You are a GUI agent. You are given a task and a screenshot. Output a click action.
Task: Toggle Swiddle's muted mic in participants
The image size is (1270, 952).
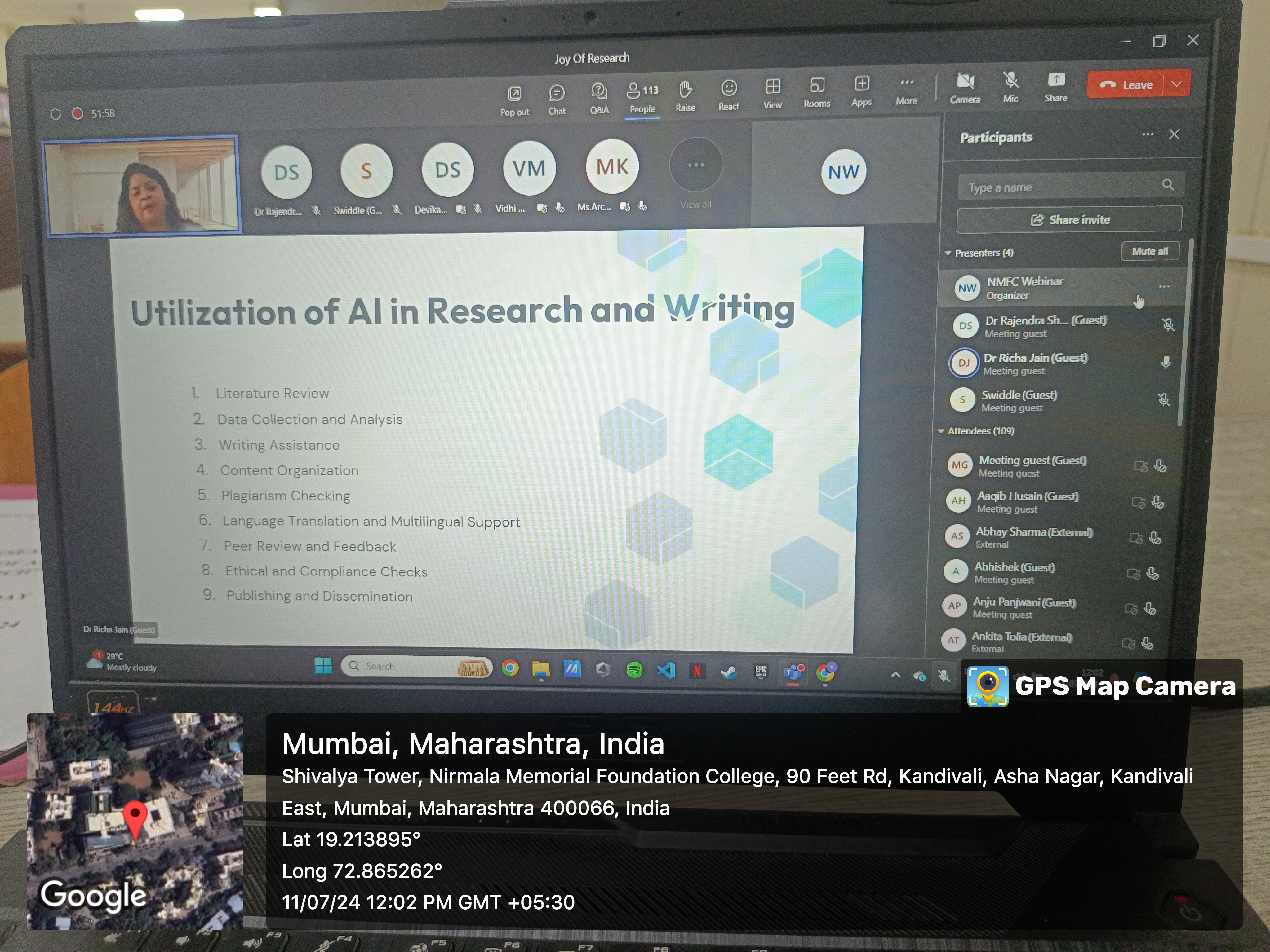(1163, 400)
